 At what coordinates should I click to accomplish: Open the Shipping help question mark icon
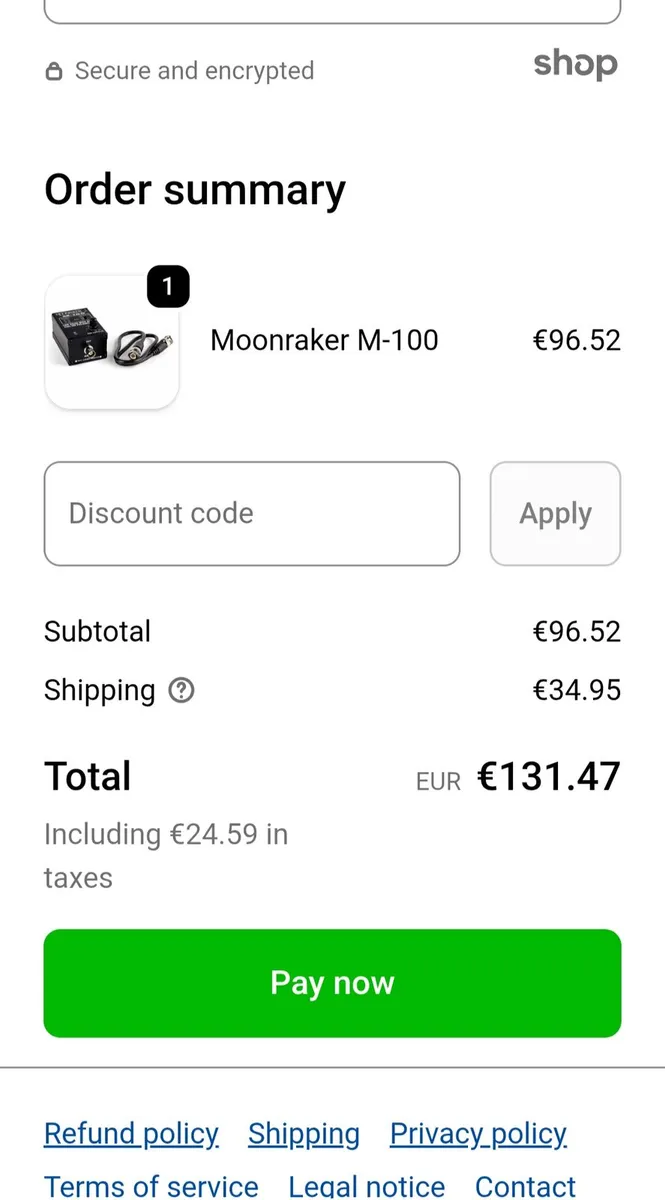pyautogui.click(x=181, y=690)
